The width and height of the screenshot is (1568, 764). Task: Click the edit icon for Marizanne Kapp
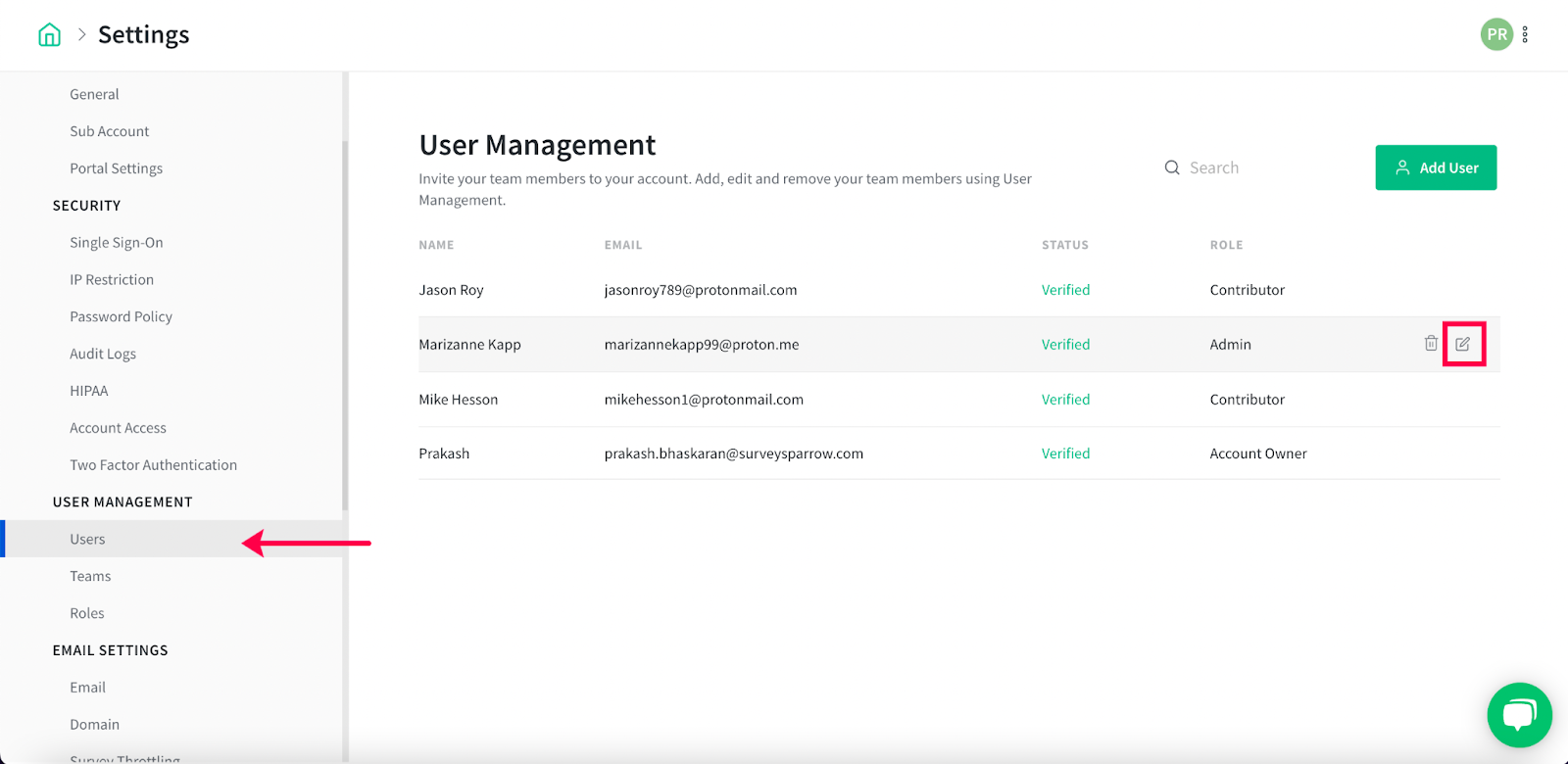coord(1462,344)
